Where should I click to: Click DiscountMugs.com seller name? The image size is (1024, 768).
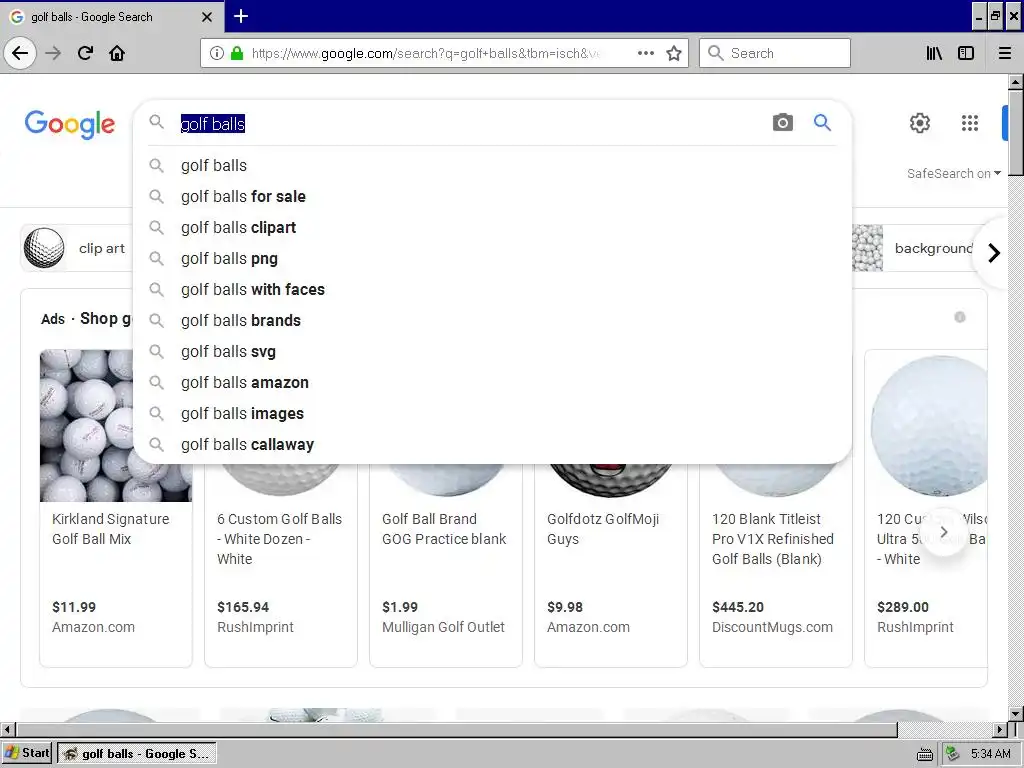(772, 627)
